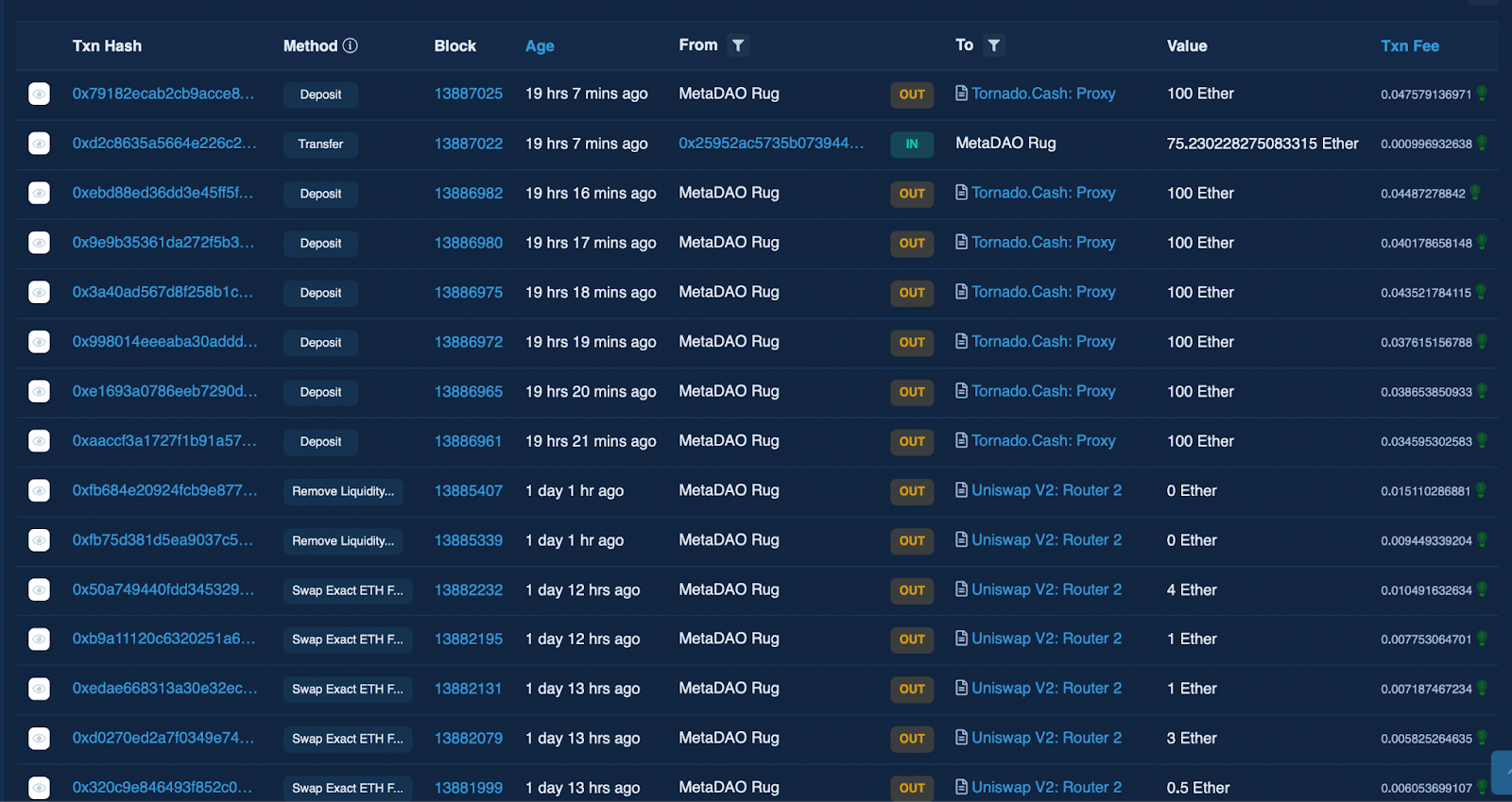Open quick view eye for 0xd0270ed2a7f0349e74 transaction
This screenshot has width=1512, height=802.
point(39,739)
